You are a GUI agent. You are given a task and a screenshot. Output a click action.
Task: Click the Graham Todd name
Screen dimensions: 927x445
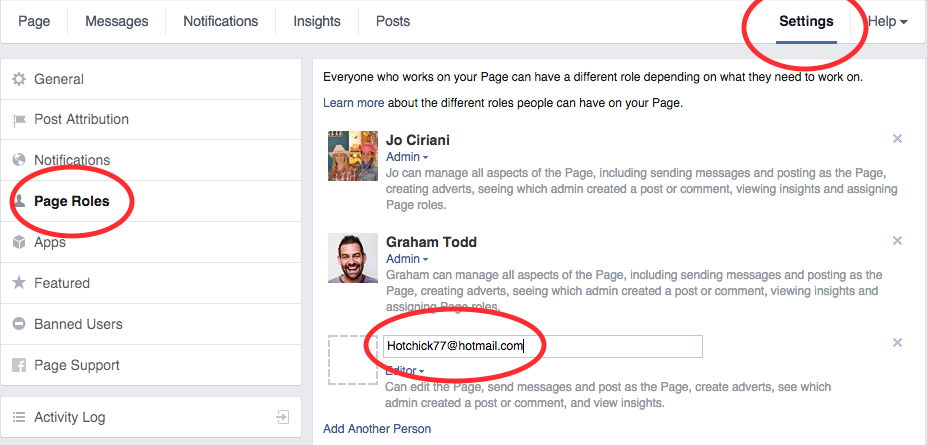point(431,242)
